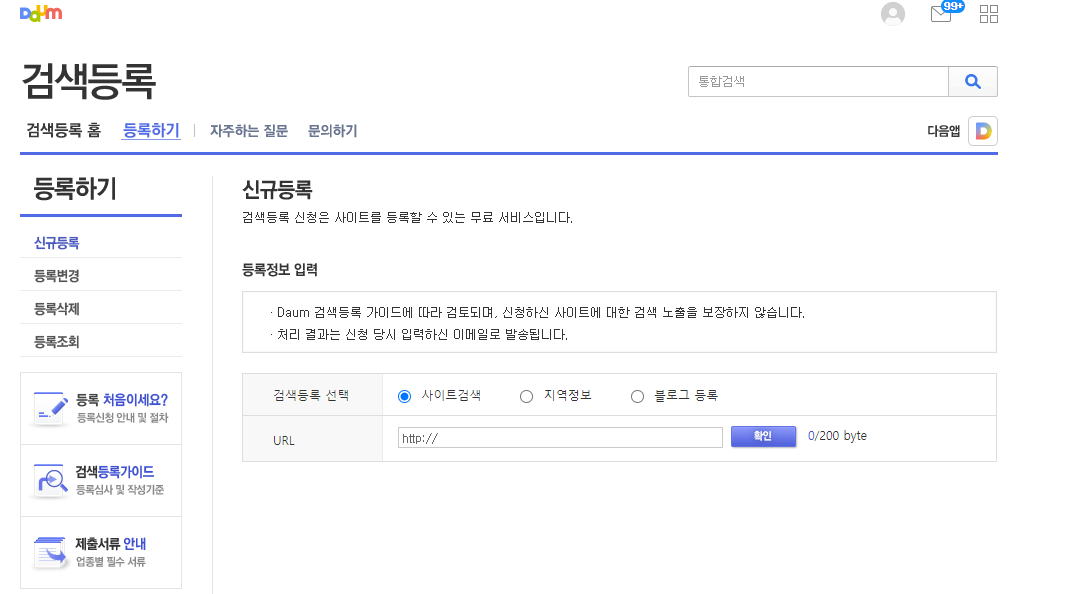Open the 자주하는 질문 tab
The image size is (1088, 594).
pyautogui.click(x=248, y=130)
